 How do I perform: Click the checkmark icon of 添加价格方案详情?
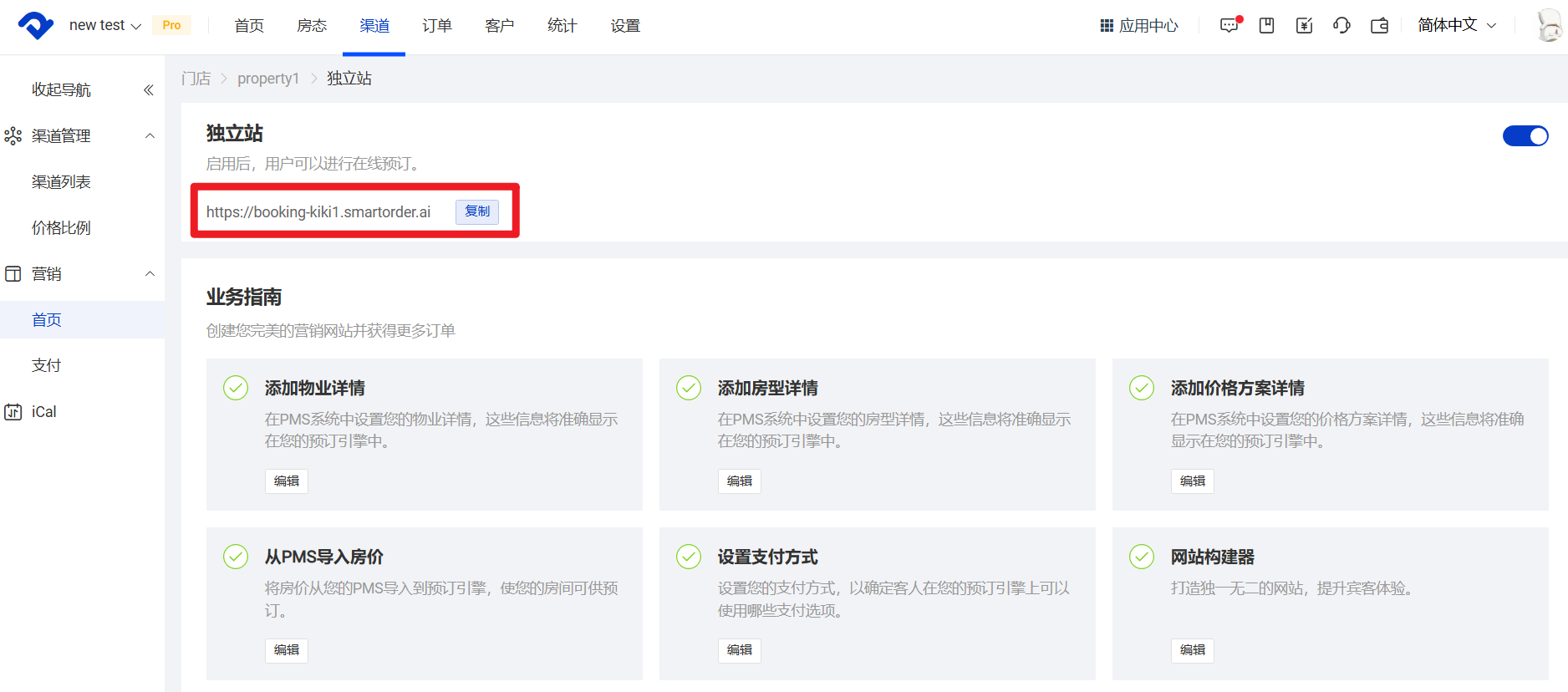(x=1142, y=388)
